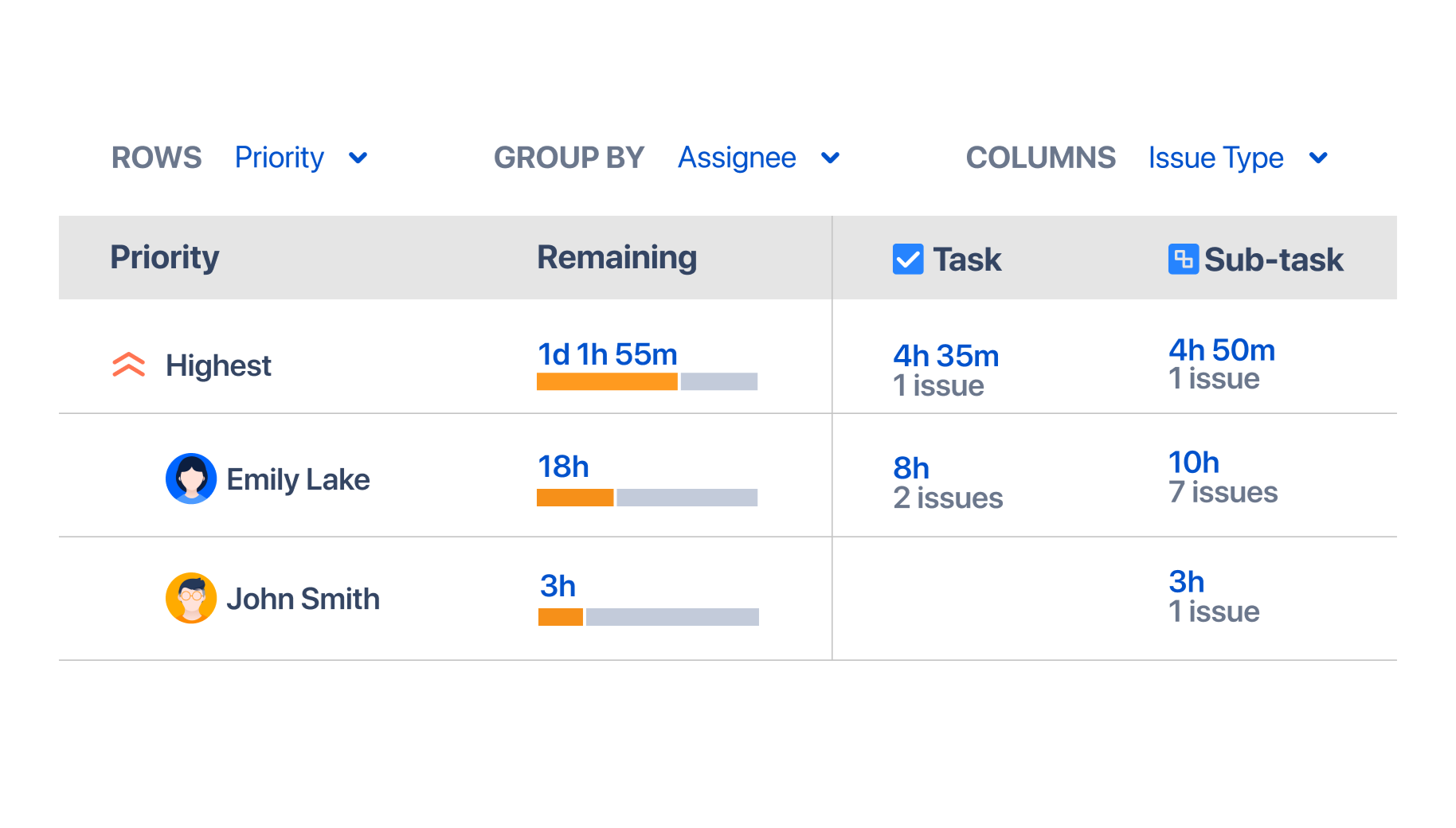Viewport: 1456px width, 828px height.
Task: Click the Sub-task type icon
Action: tap(1183, 259)
